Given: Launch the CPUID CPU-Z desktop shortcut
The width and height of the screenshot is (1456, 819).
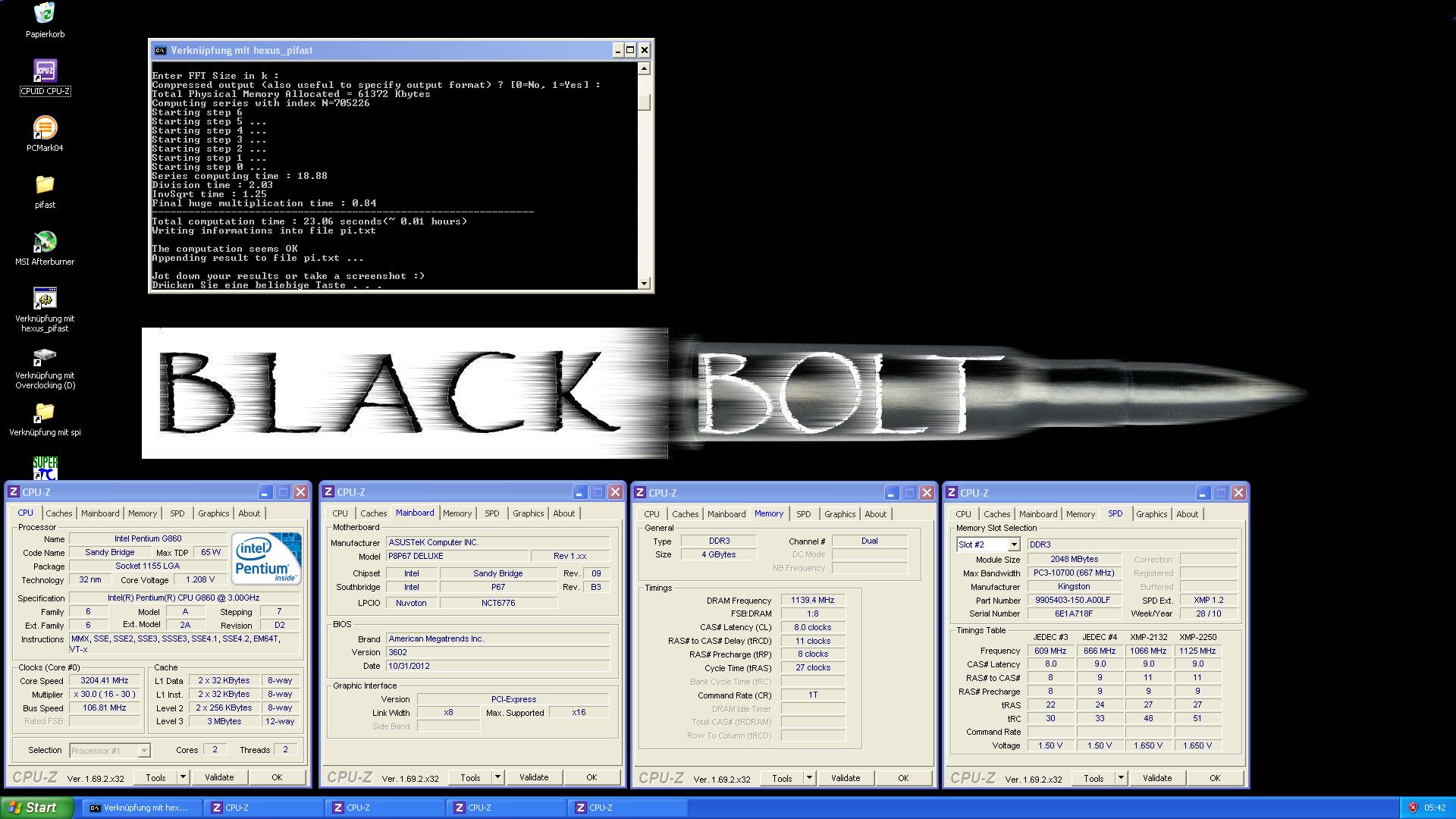Looking at the screenshot, I should coord(45,71).
